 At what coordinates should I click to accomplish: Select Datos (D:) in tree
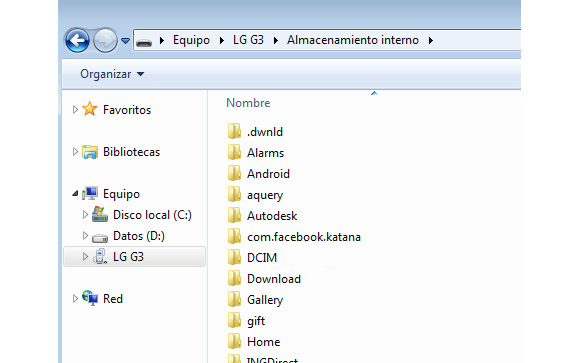tap(139, 236)
